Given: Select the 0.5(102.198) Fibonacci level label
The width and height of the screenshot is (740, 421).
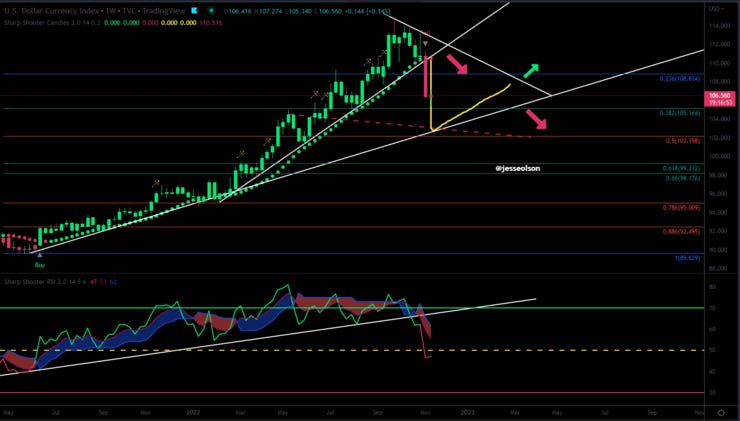Looking at the screenshot, I should coord(683,141).
